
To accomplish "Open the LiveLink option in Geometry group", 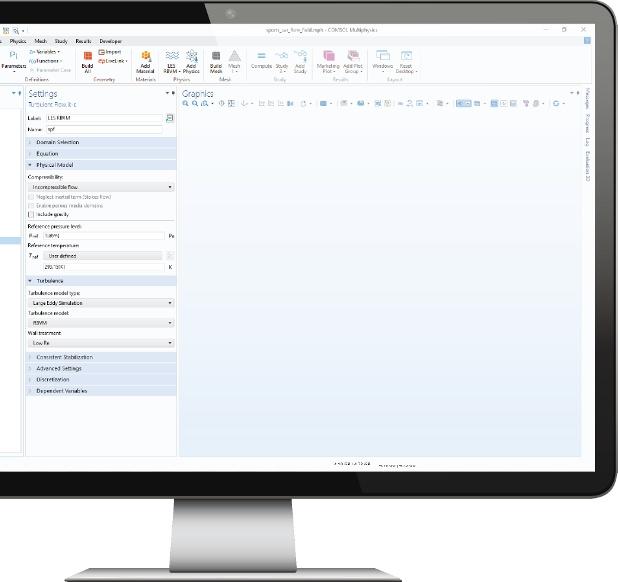I will click(113, 61).
